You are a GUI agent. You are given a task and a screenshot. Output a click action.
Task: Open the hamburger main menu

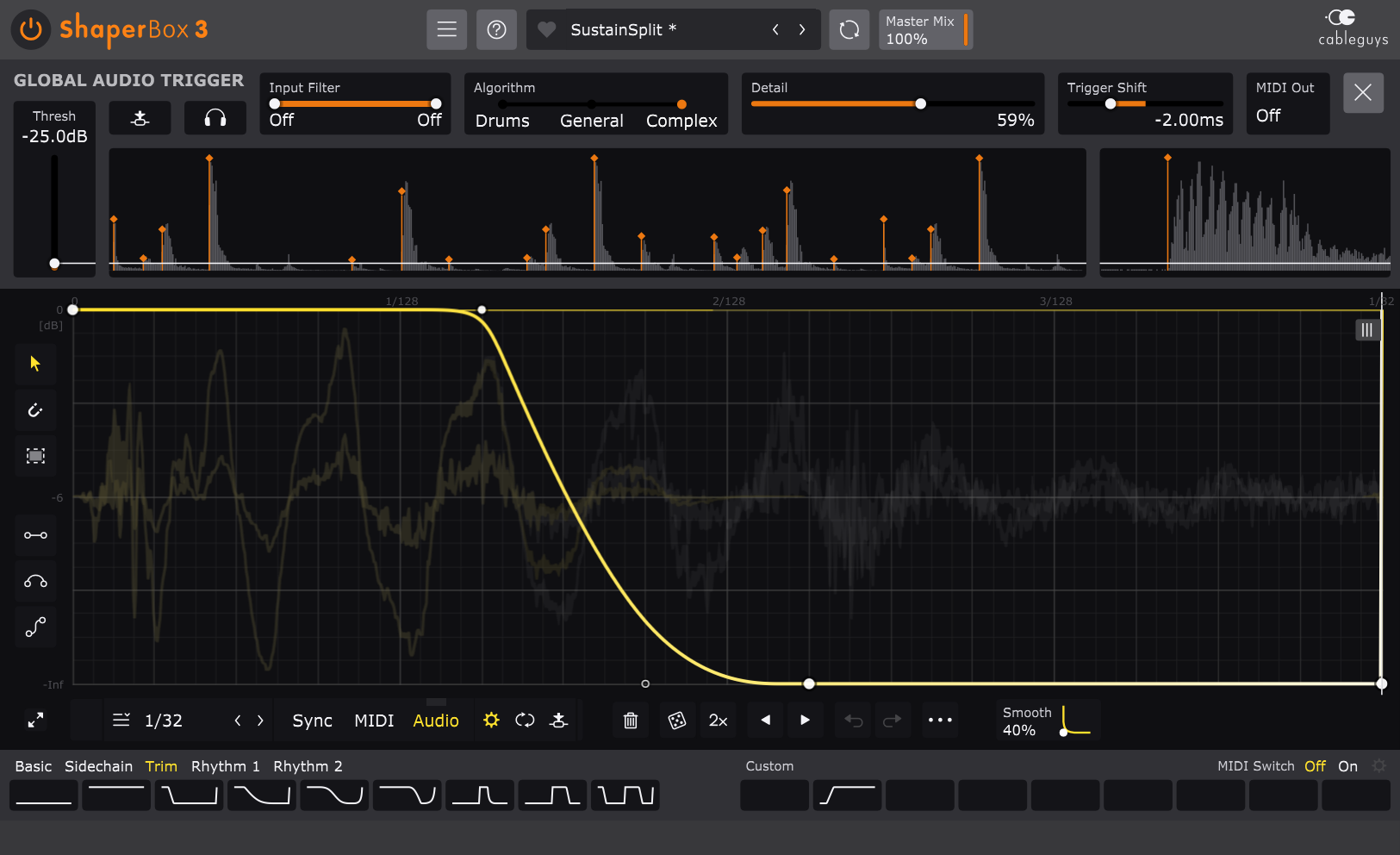point(446,29)
